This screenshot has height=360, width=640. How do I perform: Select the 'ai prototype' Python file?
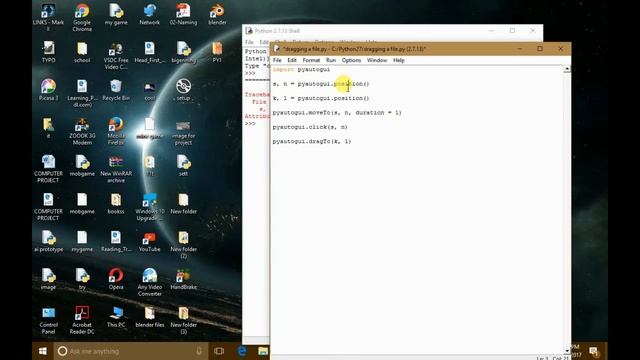[49, 241]
